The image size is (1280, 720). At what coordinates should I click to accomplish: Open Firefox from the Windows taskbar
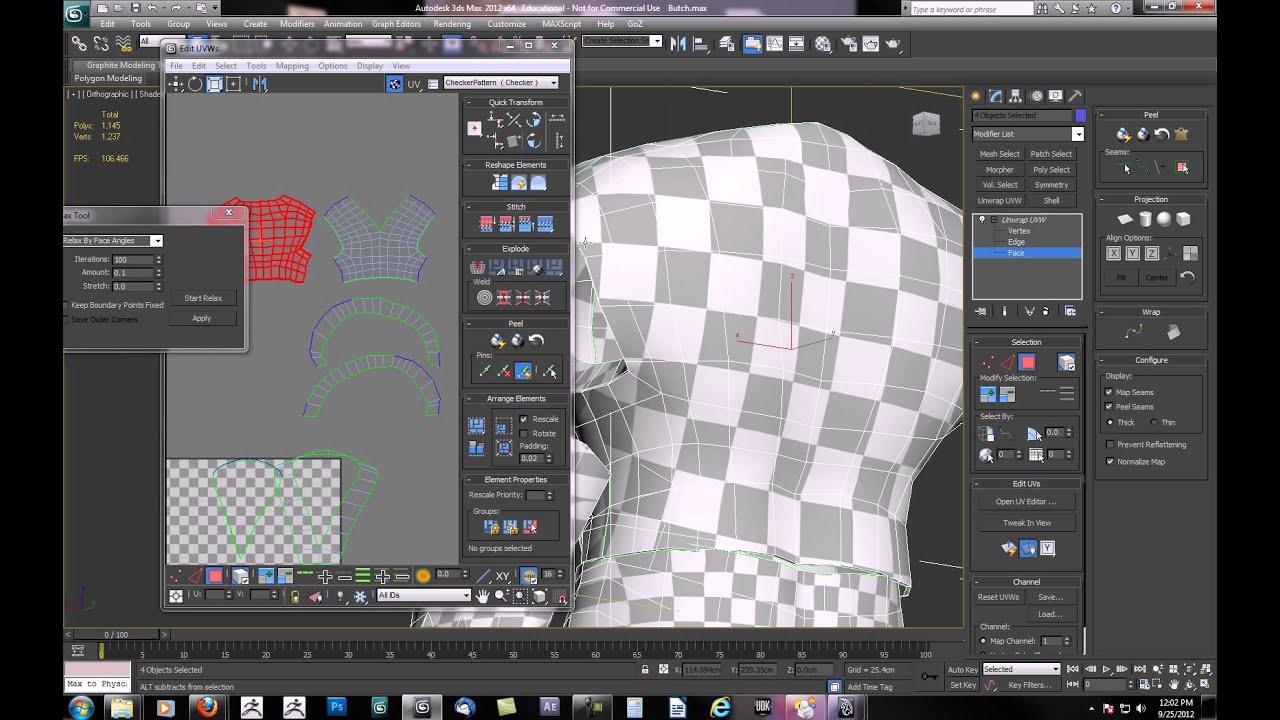pyautogui.click(x=207, y=707)
